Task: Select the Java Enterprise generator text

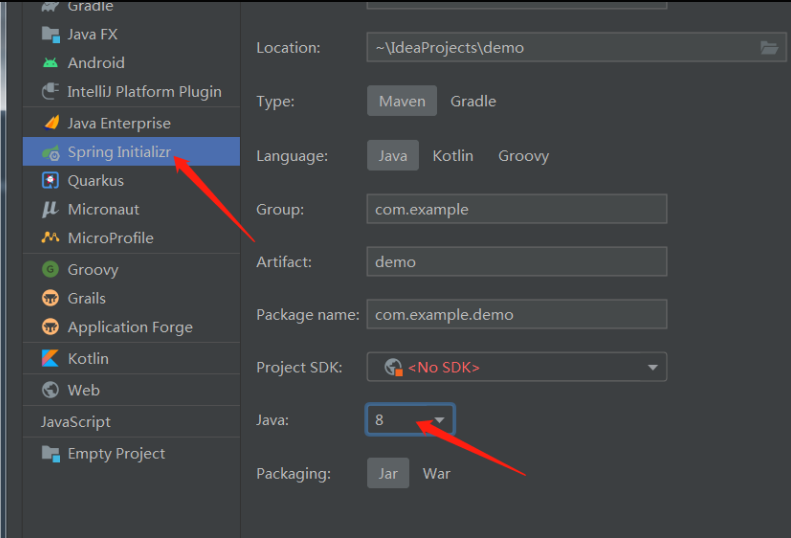Action: click(119, 123)
